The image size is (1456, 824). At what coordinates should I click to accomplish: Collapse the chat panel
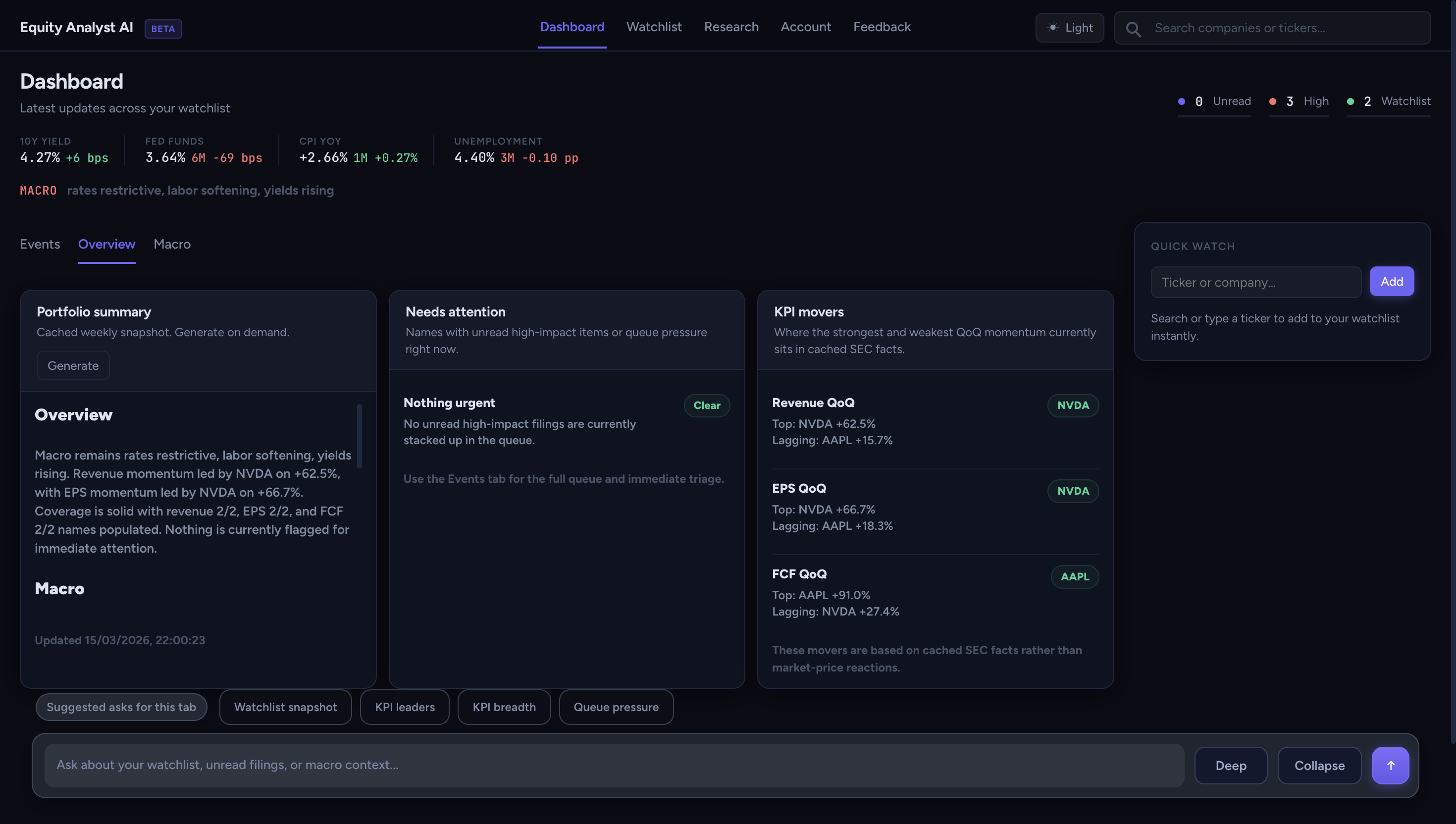click(1319, 765)
